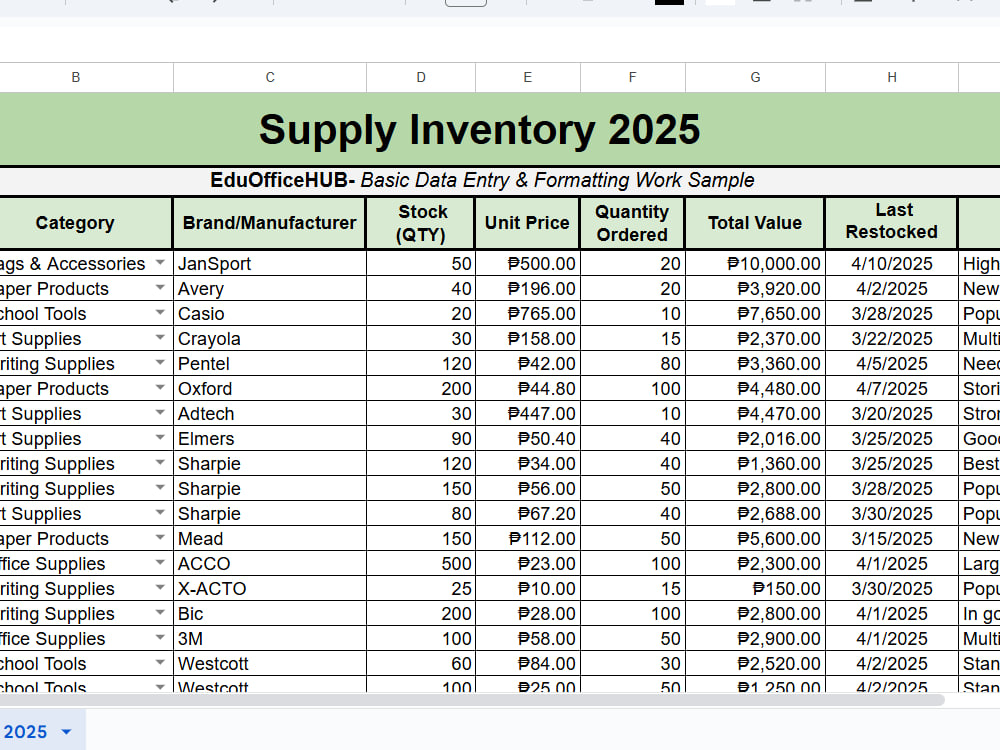Image resolution: width=1000 pixels, height=750 pixels.
Task: Select total value ₱150.00 cell
Action: (x=755, y=588)
